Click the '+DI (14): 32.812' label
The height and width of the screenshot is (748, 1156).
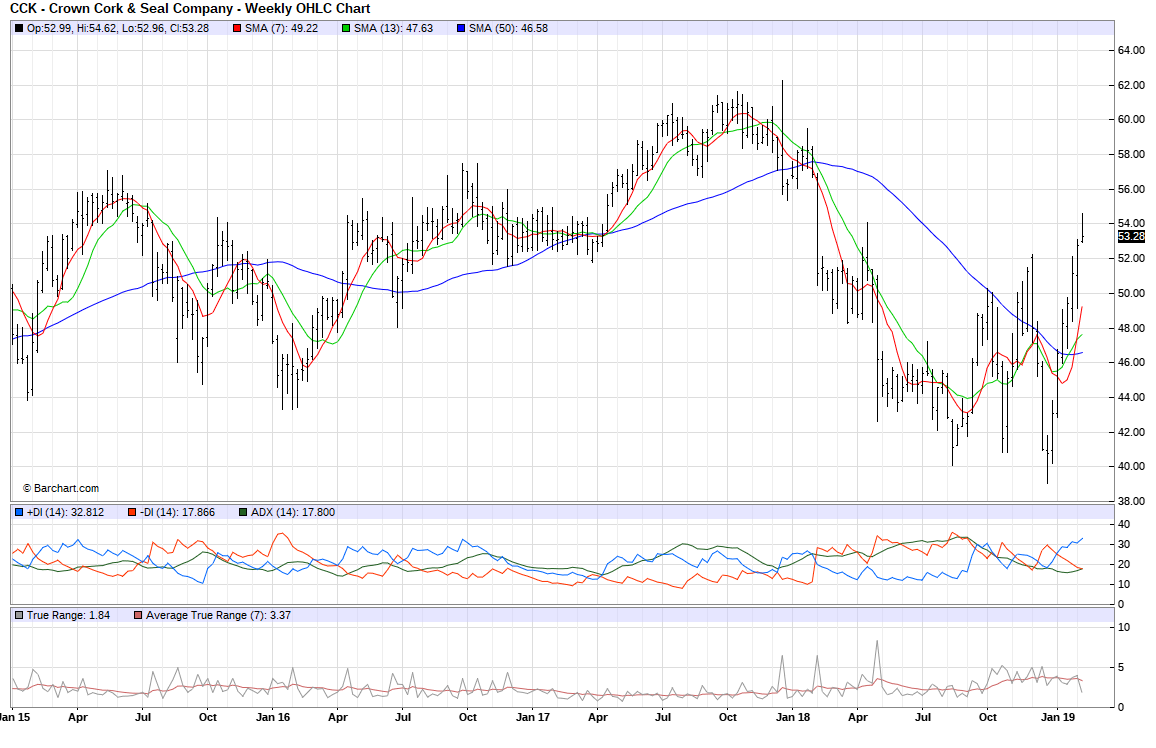[x=66, y=512]
